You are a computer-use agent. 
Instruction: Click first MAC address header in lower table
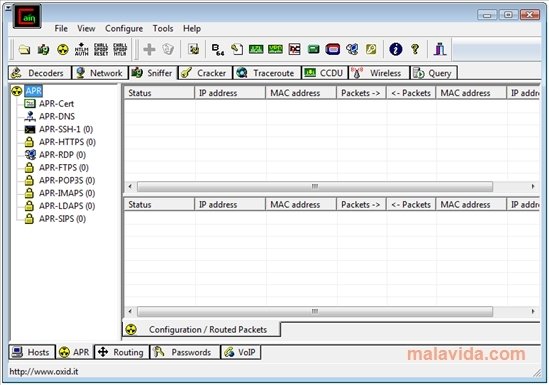[x=301, y=205]
